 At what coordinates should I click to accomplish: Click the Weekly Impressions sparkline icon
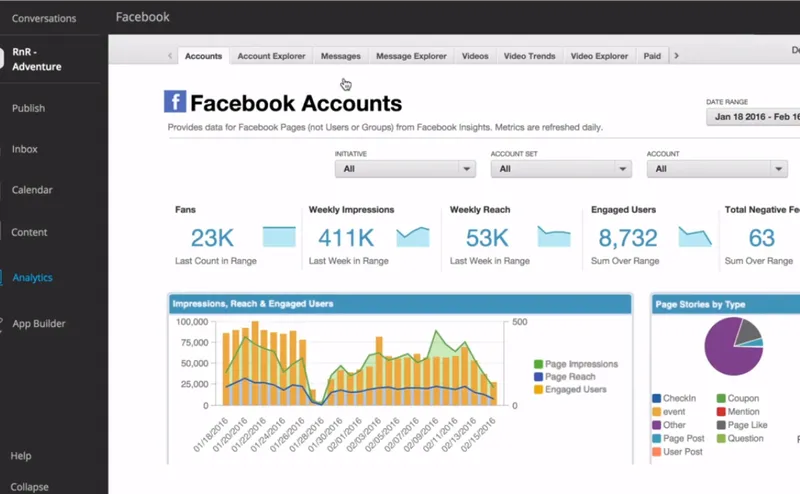pos(413,237)
